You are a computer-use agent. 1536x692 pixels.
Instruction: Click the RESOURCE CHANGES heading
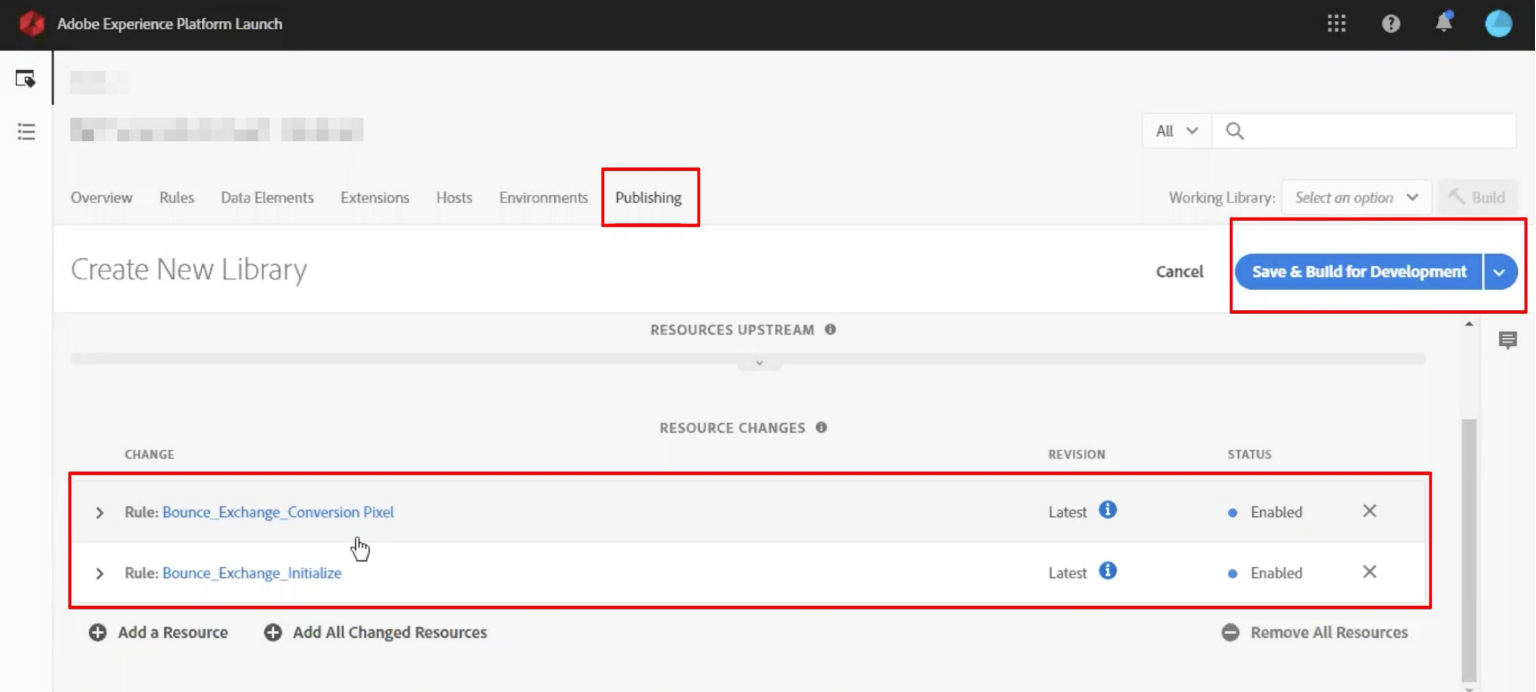click(732, 428)
